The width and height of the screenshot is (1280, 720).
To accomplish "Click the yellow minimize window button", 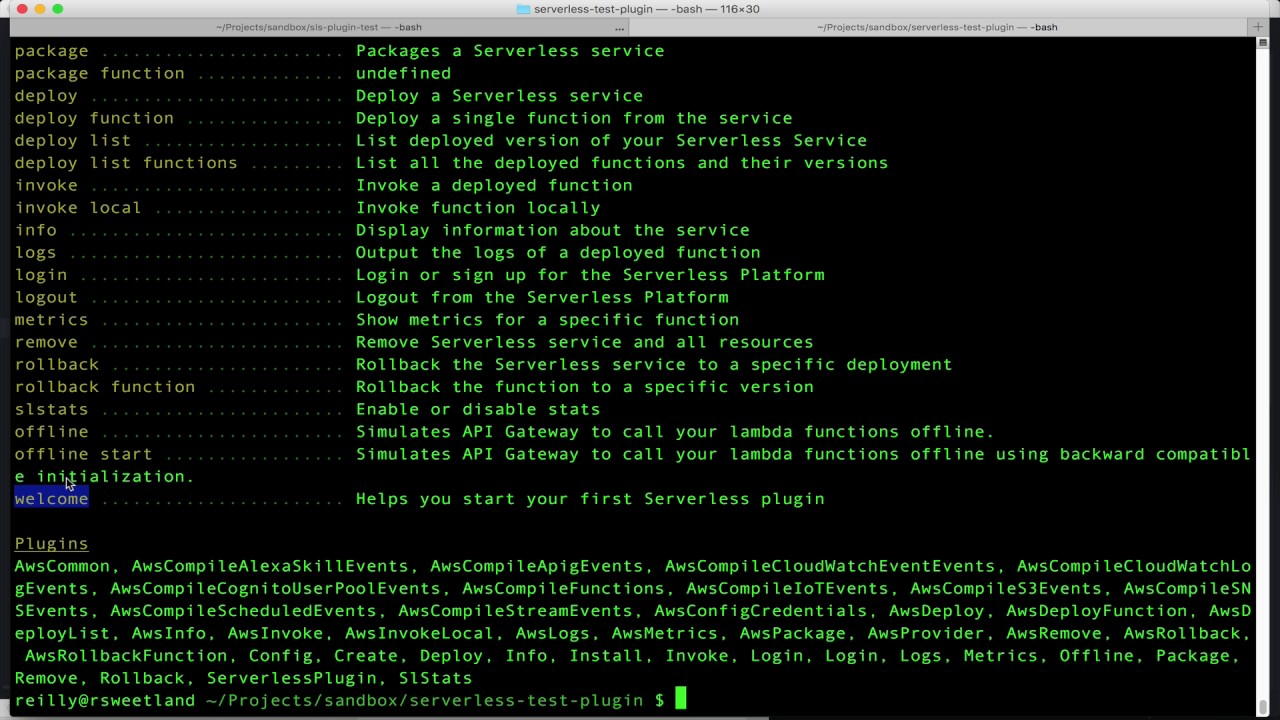I will [x=40, y=9].
